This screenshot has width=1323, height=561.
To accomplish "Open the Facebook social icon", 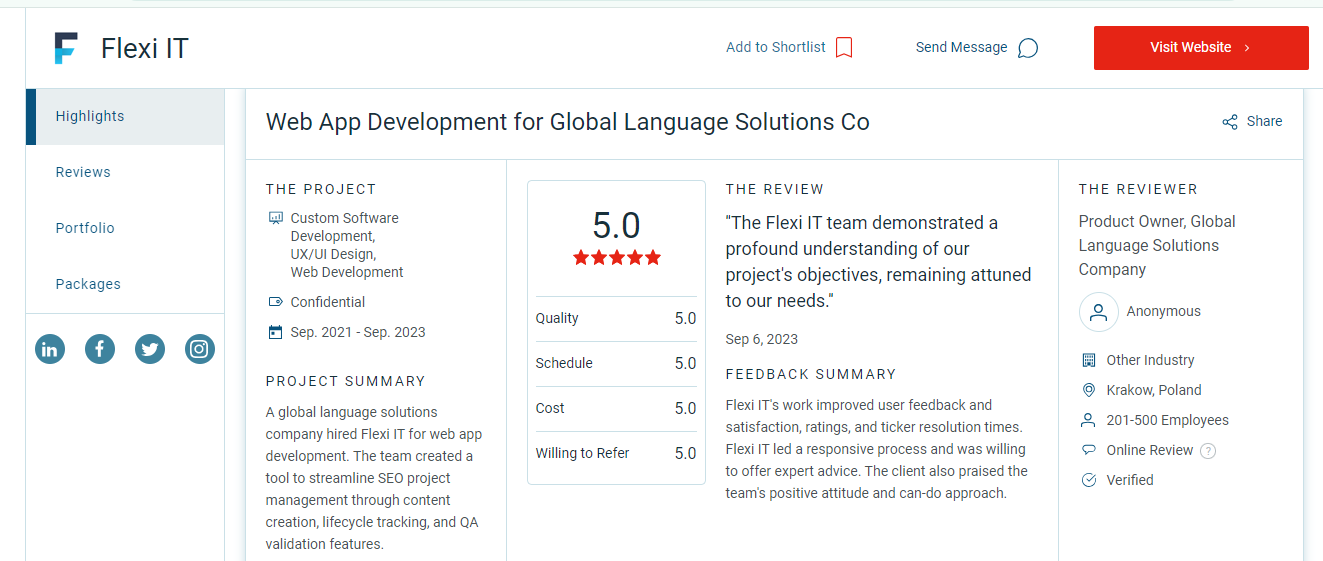I will tap(100, 349).
